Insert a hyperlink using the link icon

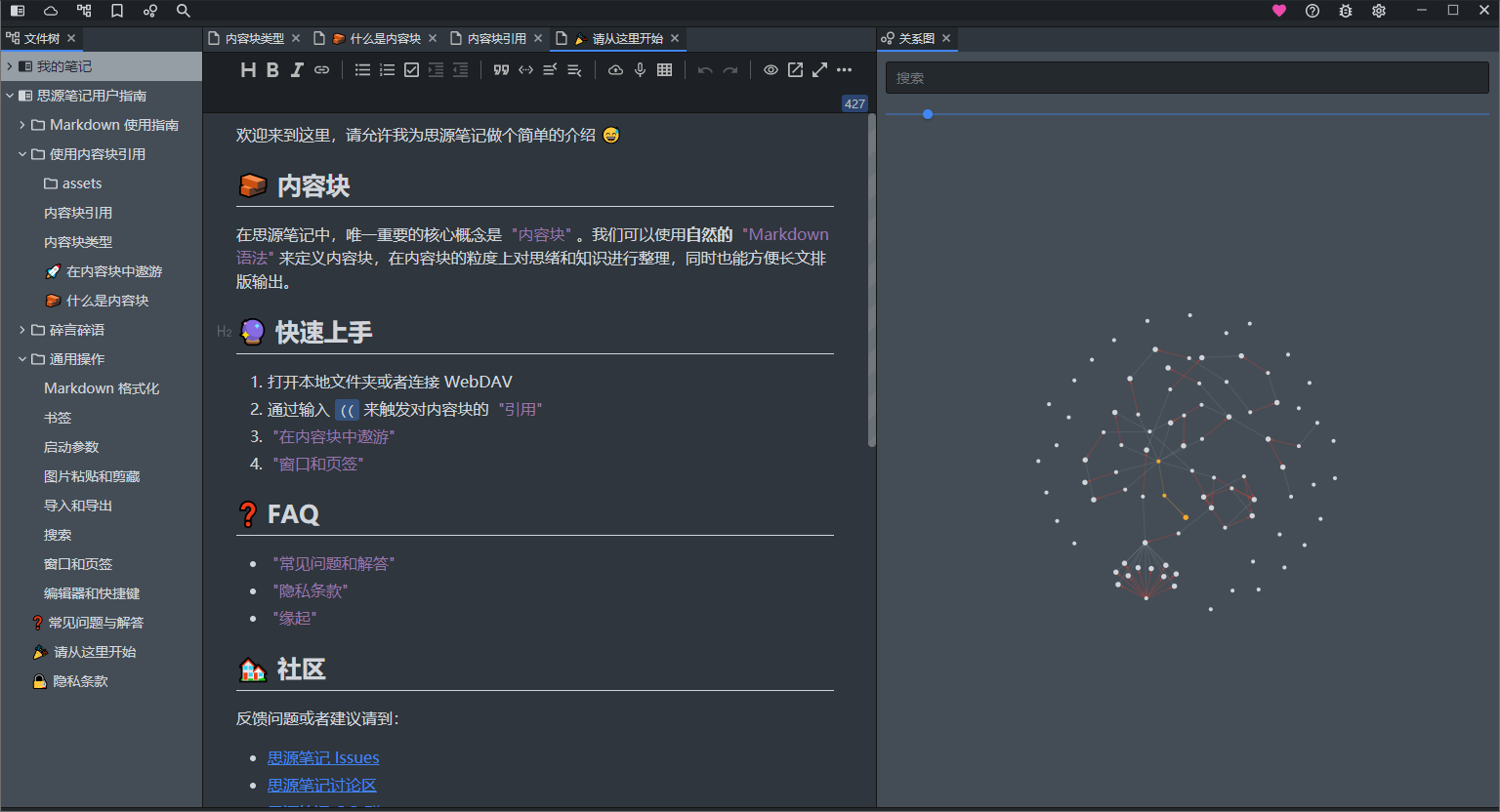point(321,69)
